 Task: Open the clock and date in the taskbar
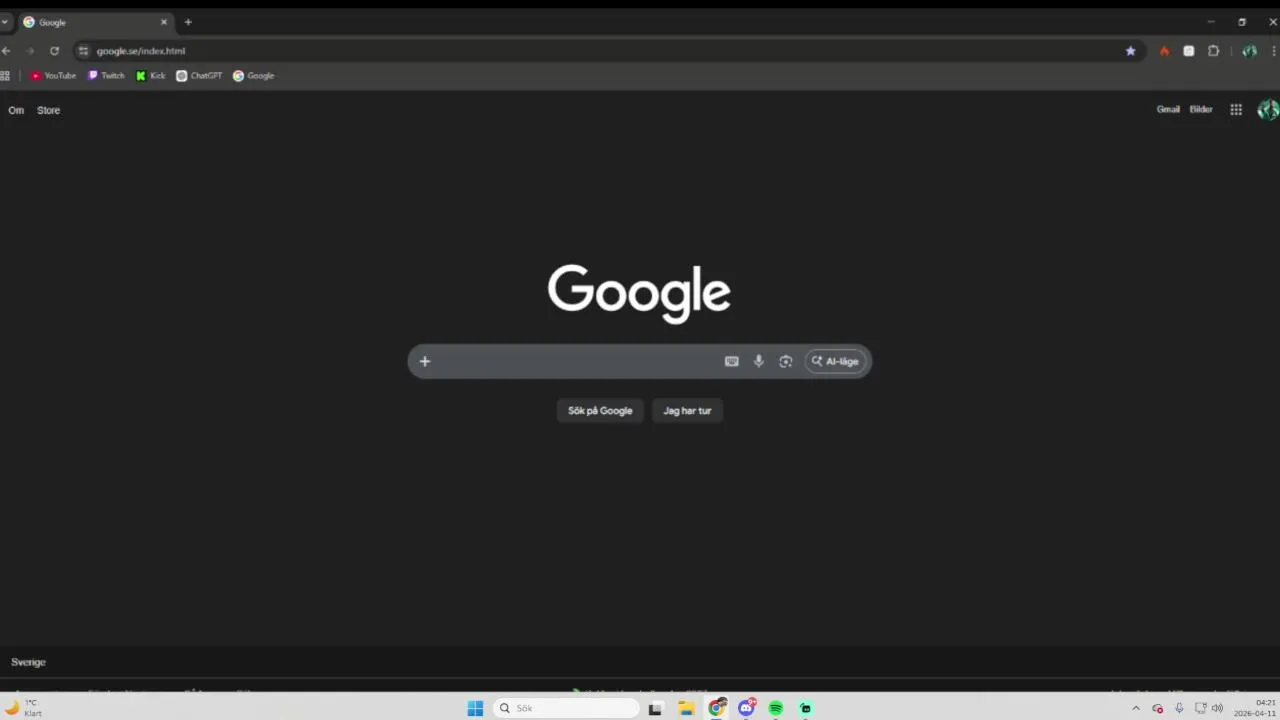(1255, 708)
